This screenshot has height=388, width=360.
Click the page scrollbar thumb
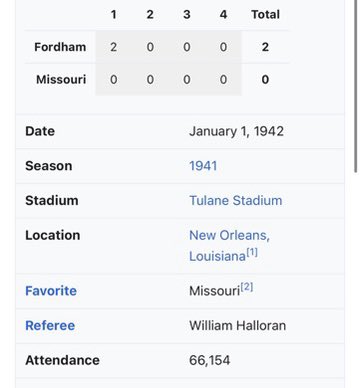(356, 86)
